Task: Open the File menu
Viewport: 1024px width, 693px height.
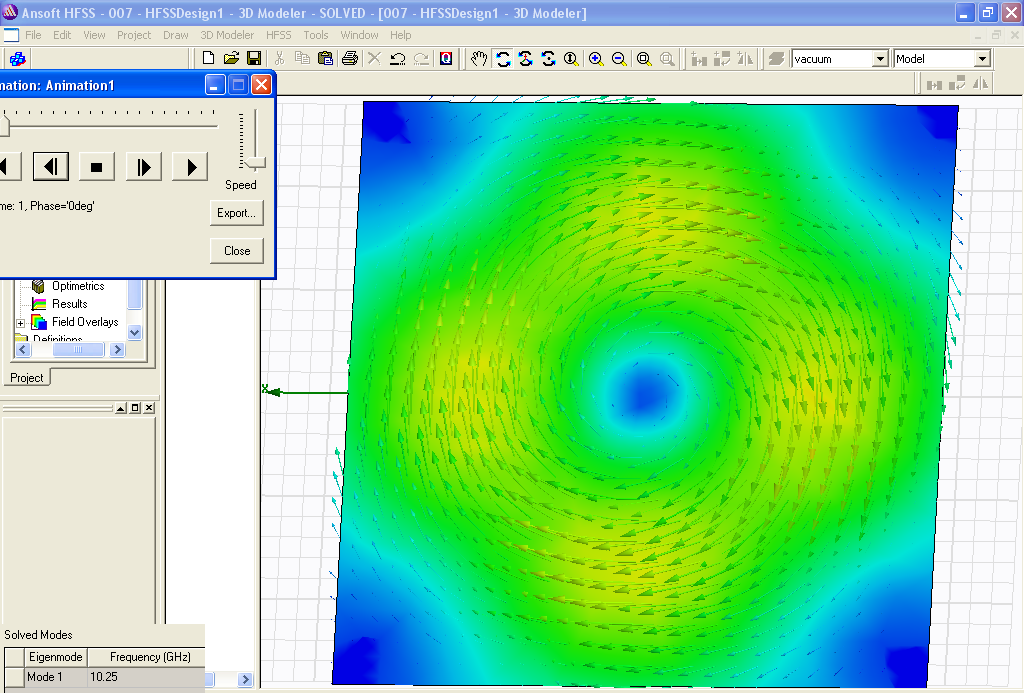Action: [33, 35]
